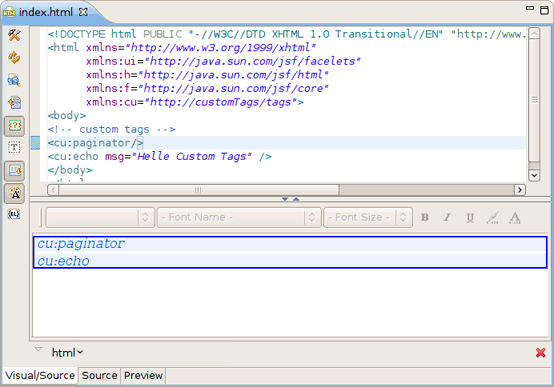Maximize visual pane using down arrow on sash

pos(285,199)
